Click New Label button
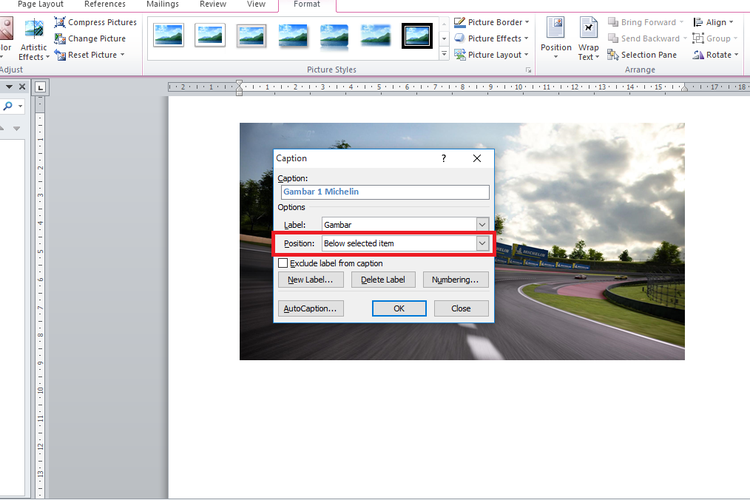 point(310,279)
